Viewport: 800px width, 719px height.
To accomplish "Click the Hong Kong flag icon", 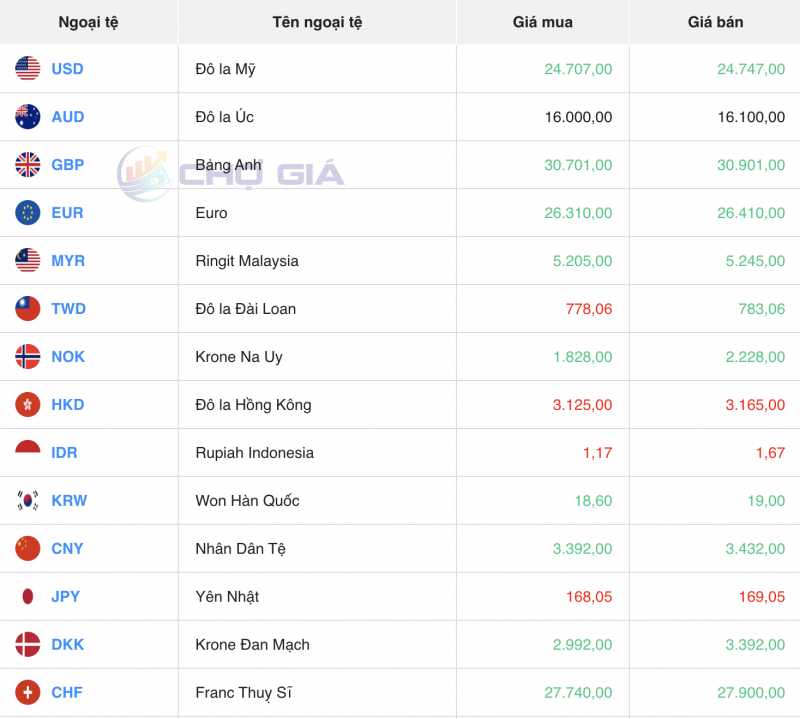I will 28,405.
